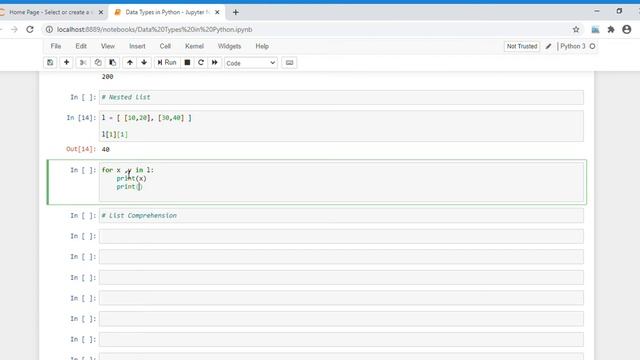
Task: Open the command palette keyboard icon
Action: 289,63
